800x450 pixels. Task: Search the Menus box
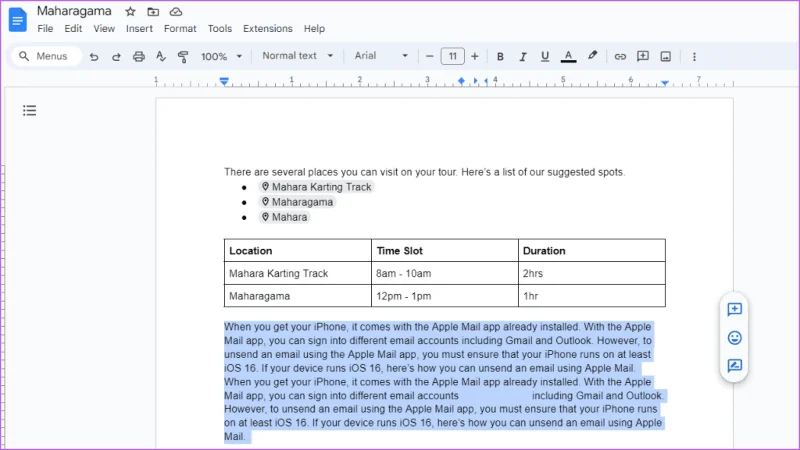click(46, 56)
